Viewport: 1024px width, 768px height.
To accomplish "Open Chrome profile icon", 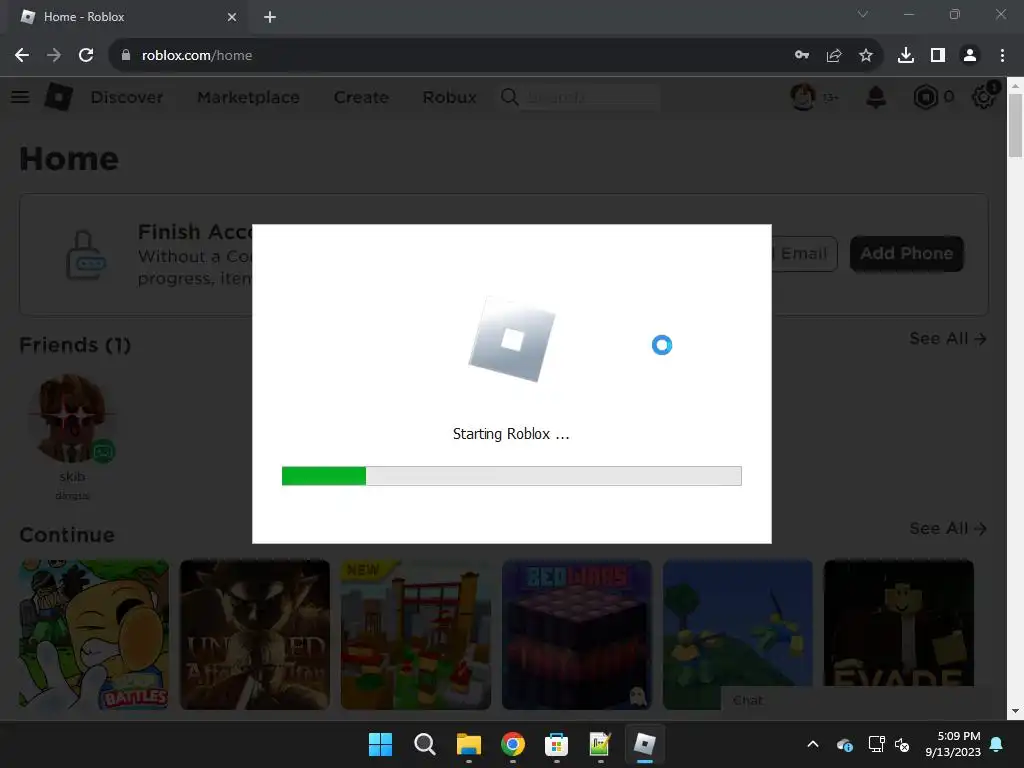I will click(970, 56).
